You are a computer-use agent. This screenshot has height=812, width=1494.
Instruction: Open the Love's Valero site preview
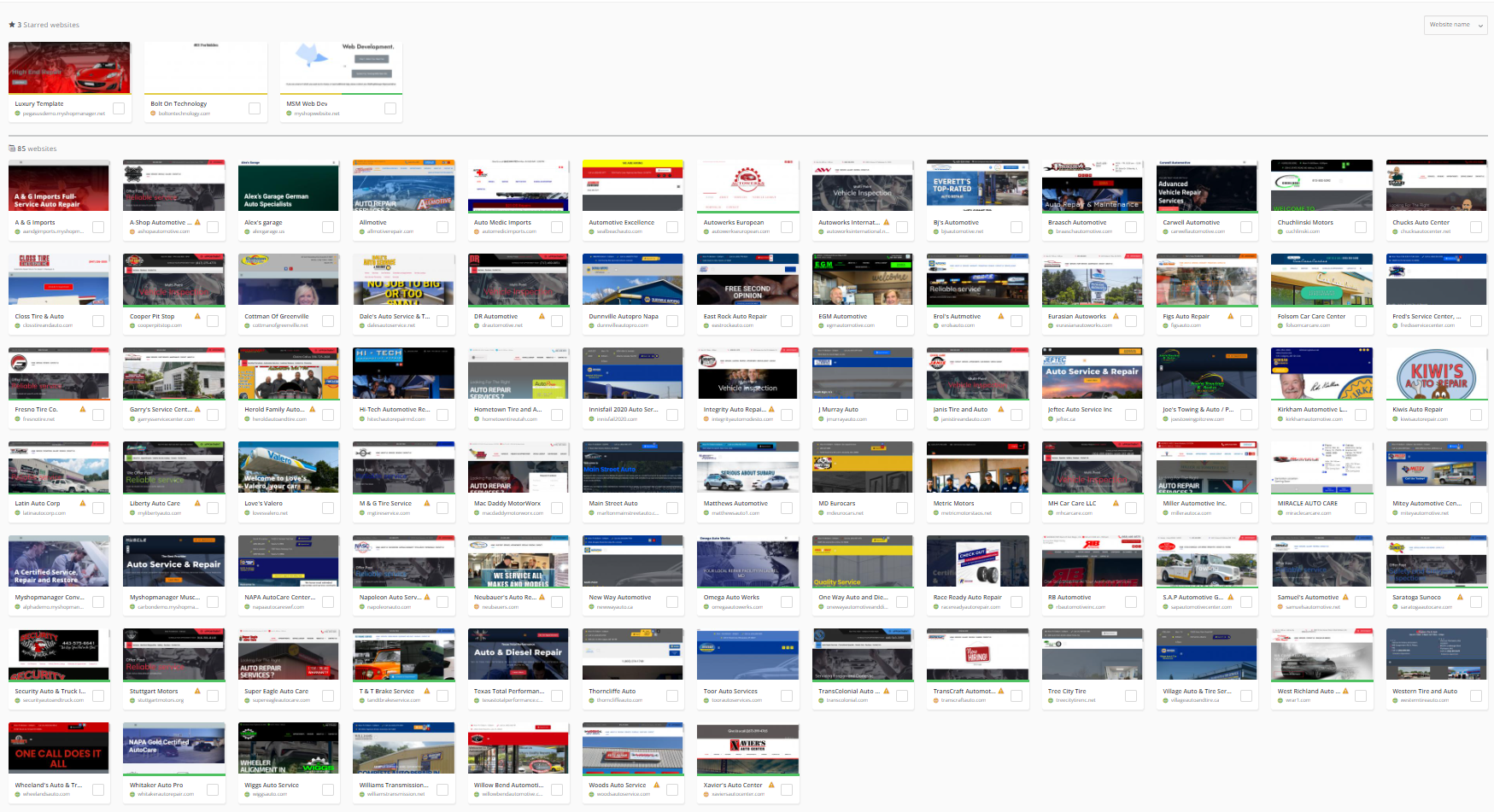288,467
